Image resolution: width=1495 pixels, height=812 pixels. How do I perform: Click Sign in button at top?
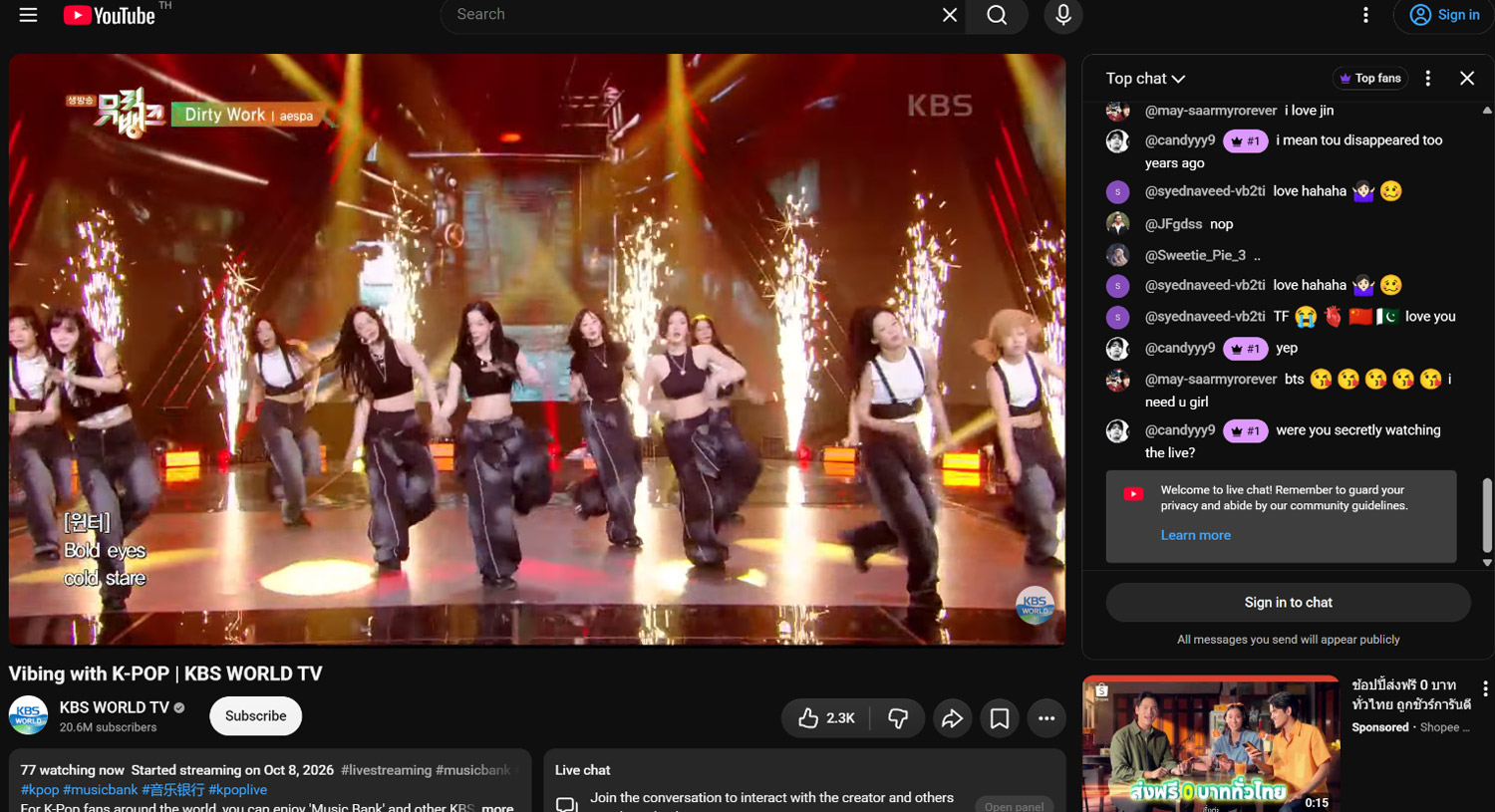[x=1444, y=15]
